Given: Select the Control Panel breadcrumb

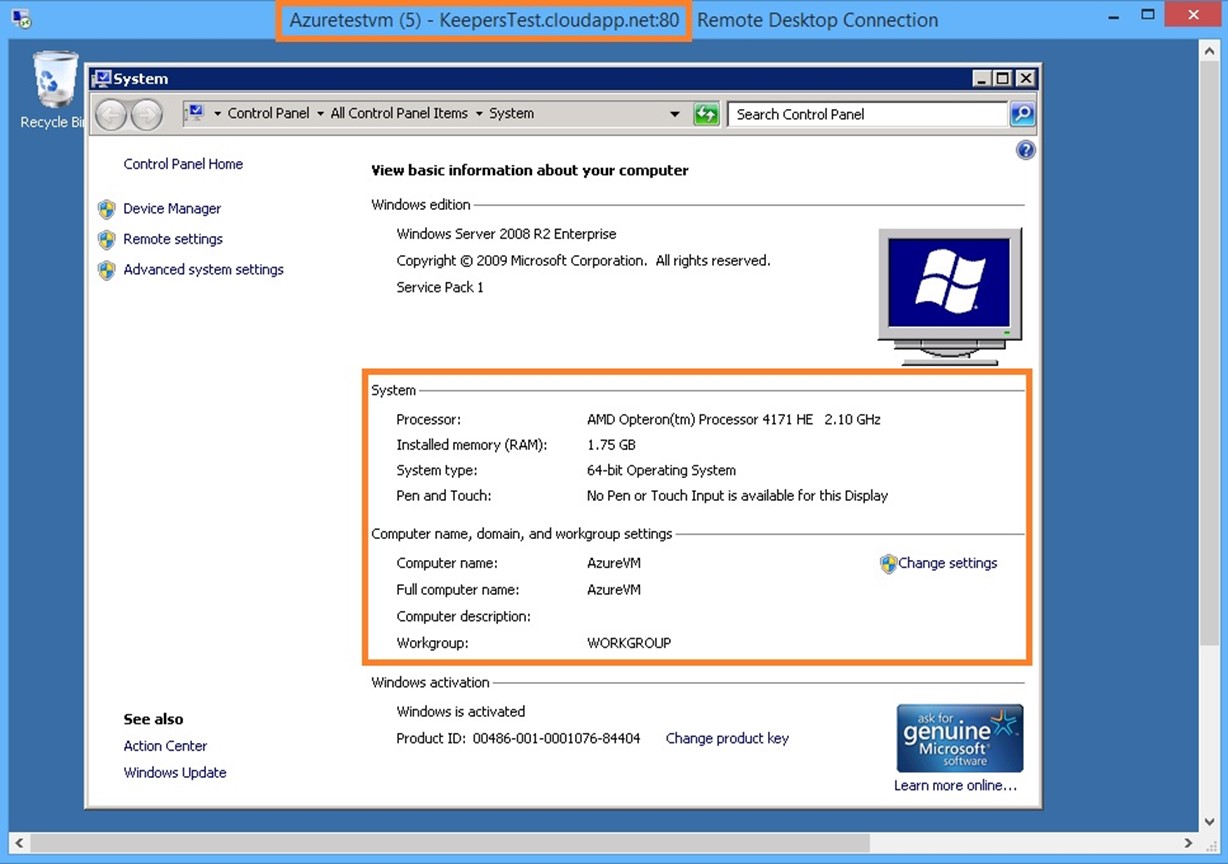Looking at the screenshot, I should [268, 113].
